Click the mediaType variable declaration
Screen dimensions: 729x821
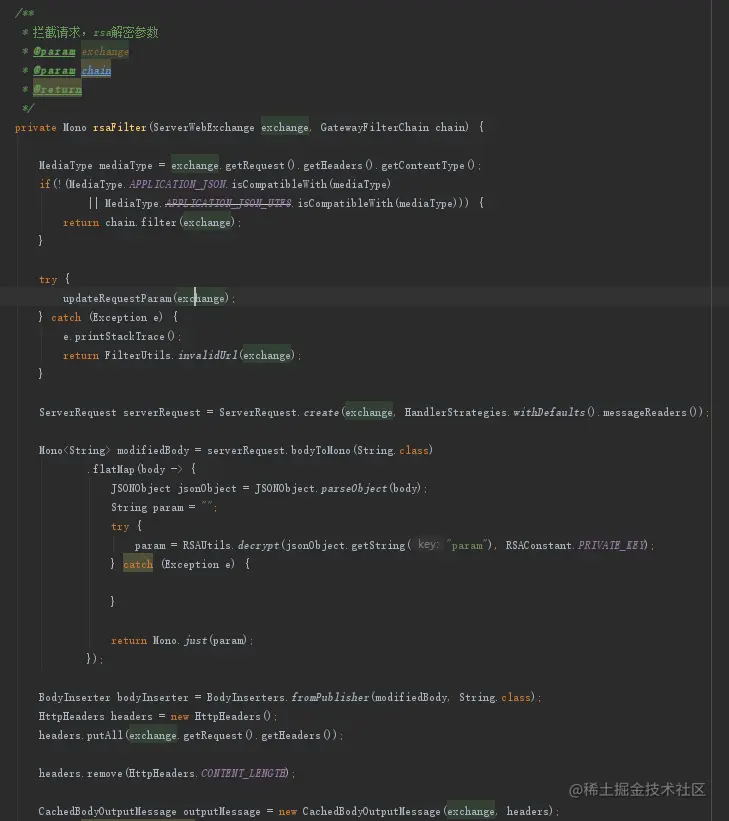pyautogui.click(x=126, y=165)
